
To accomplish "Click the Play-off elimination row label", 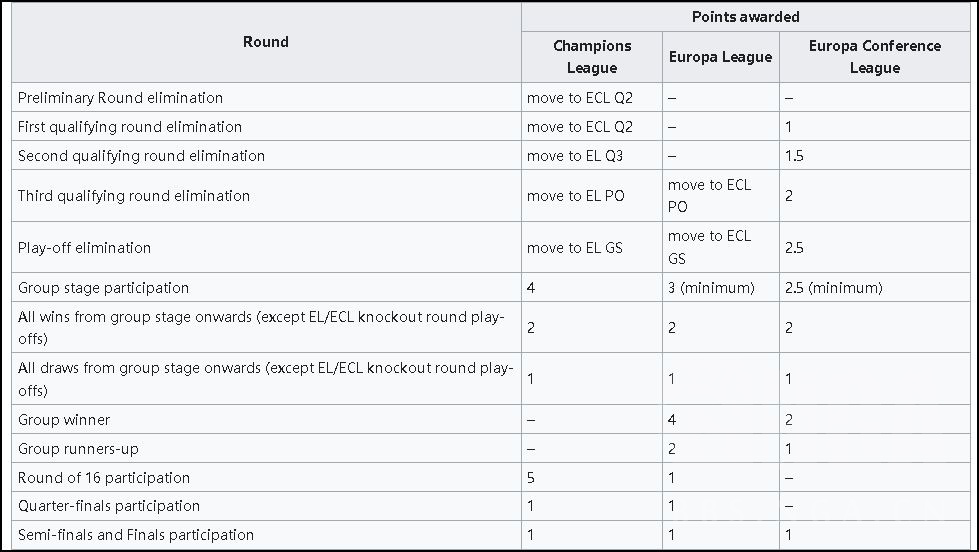I will 85,248.
